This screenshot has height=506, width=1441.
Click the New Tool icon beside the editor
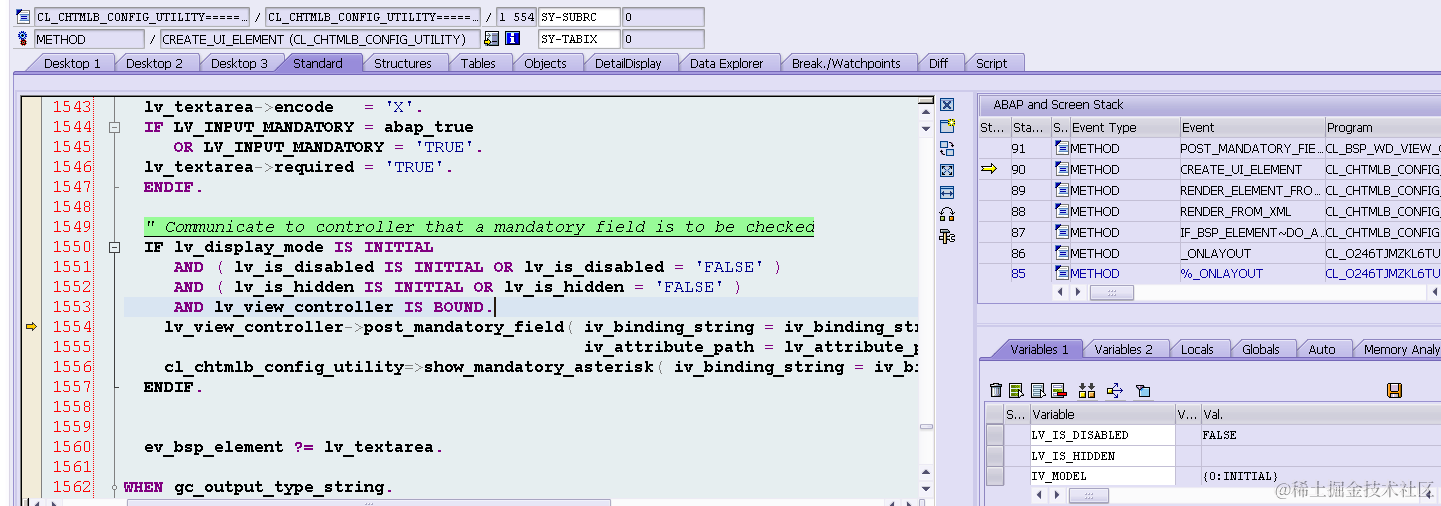(947, 126)
